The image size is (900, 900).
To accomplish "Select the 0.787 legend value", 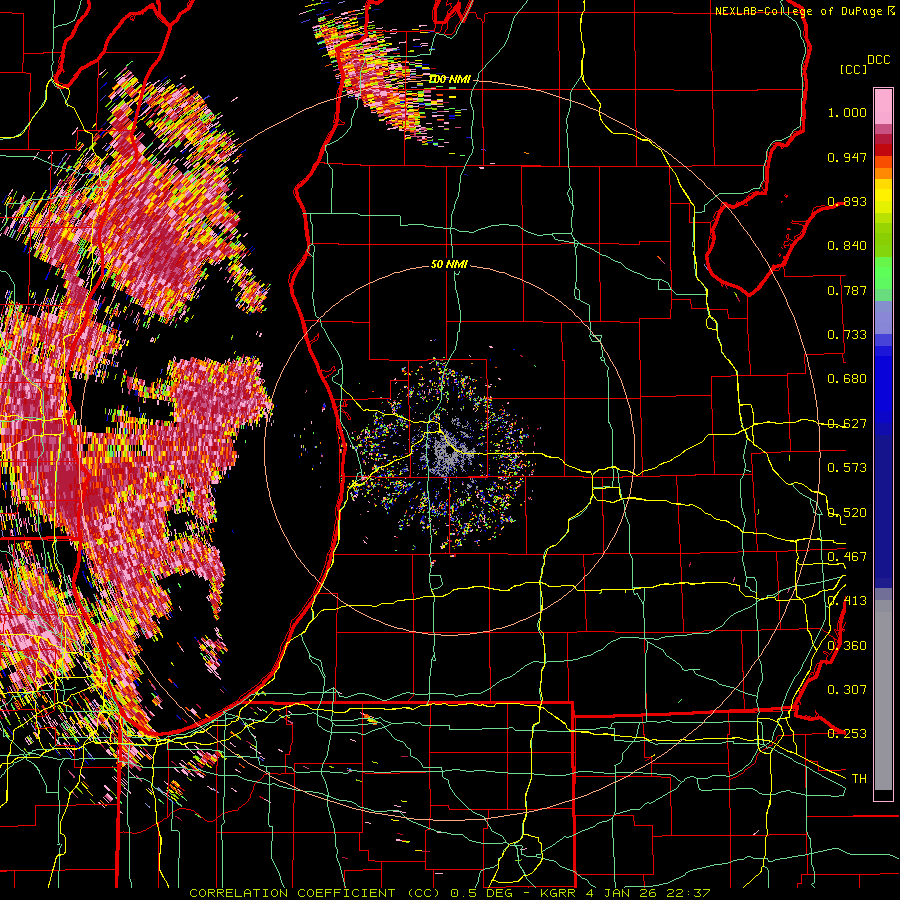I will (847, 290).
